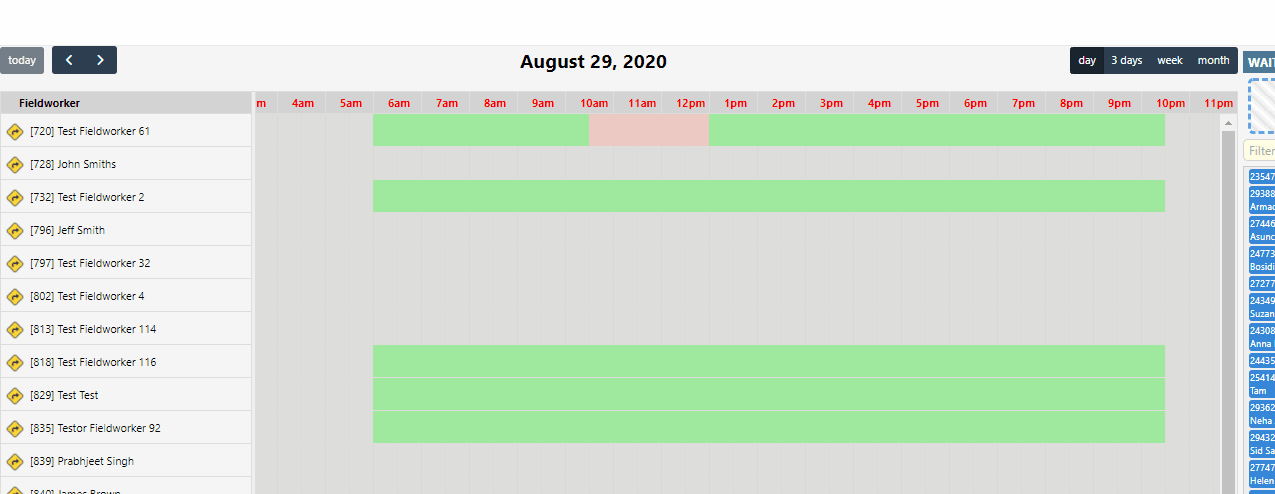Jump to today's date
The width and height of the screenshot is (1275, 494).
click(22, 60)
